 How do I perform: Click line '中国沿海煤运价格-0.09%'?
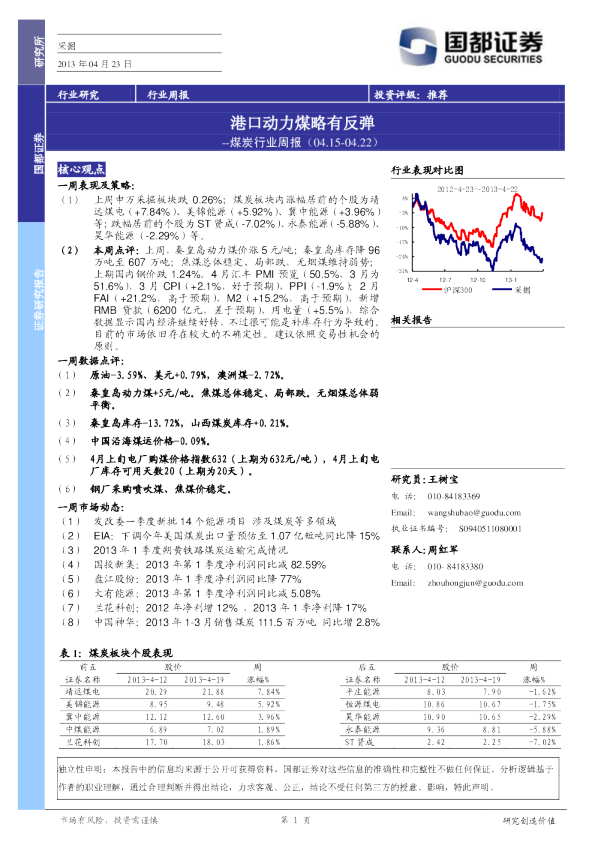[150, 441]
